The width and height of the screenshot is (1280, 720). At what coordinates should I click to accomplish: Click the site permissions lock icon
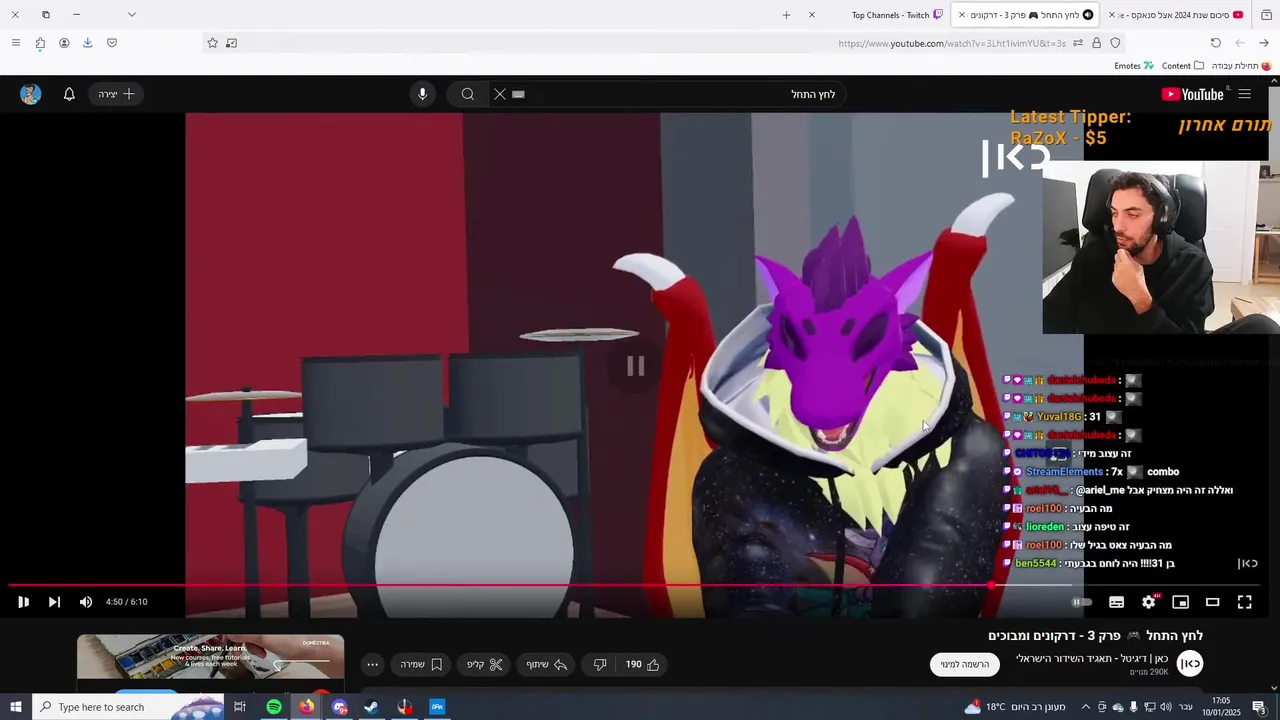pos(1096,43)
